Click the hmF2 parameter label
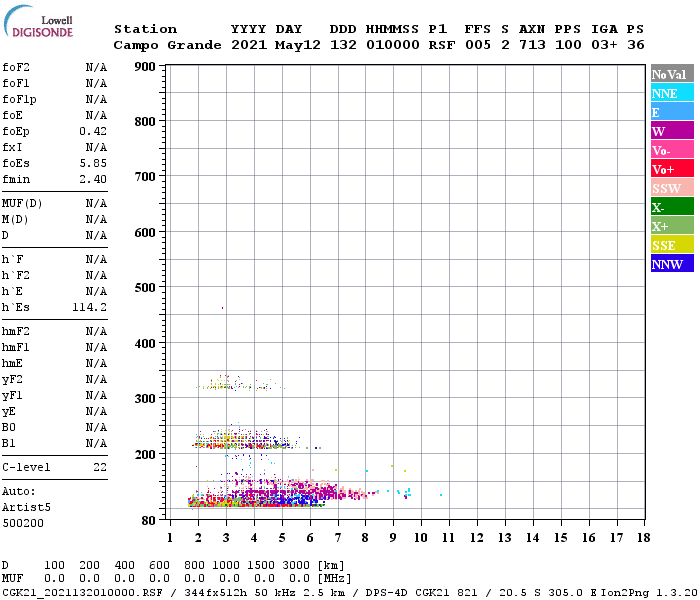The image size is (700, 600). pos(16,331)
